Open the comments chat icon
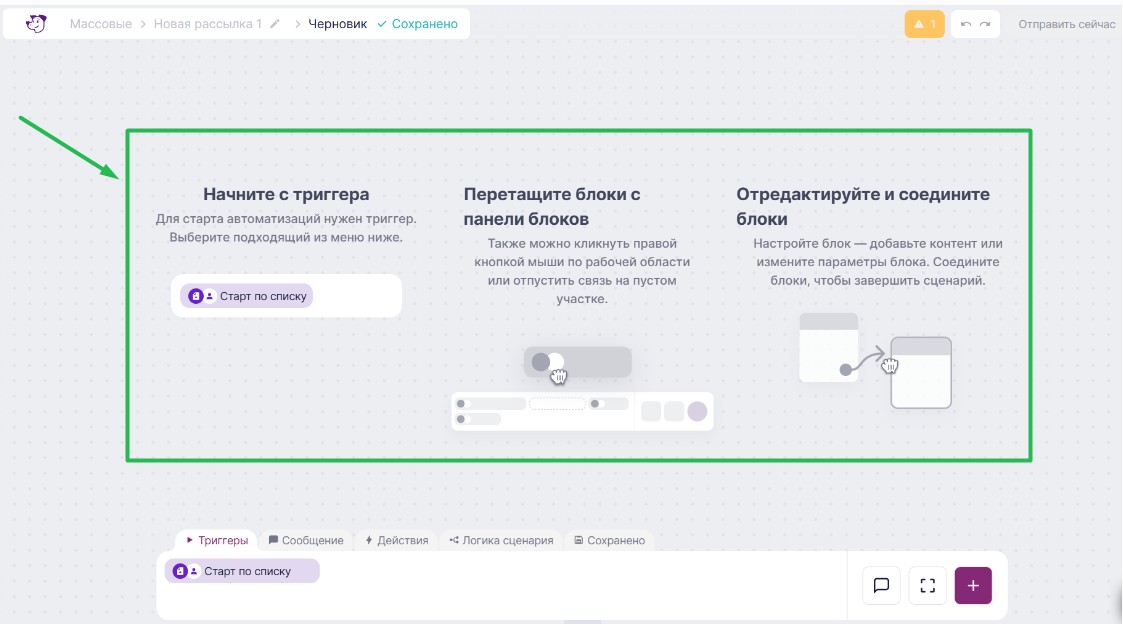Screen dimensions: 1123x624 [881, 585]
